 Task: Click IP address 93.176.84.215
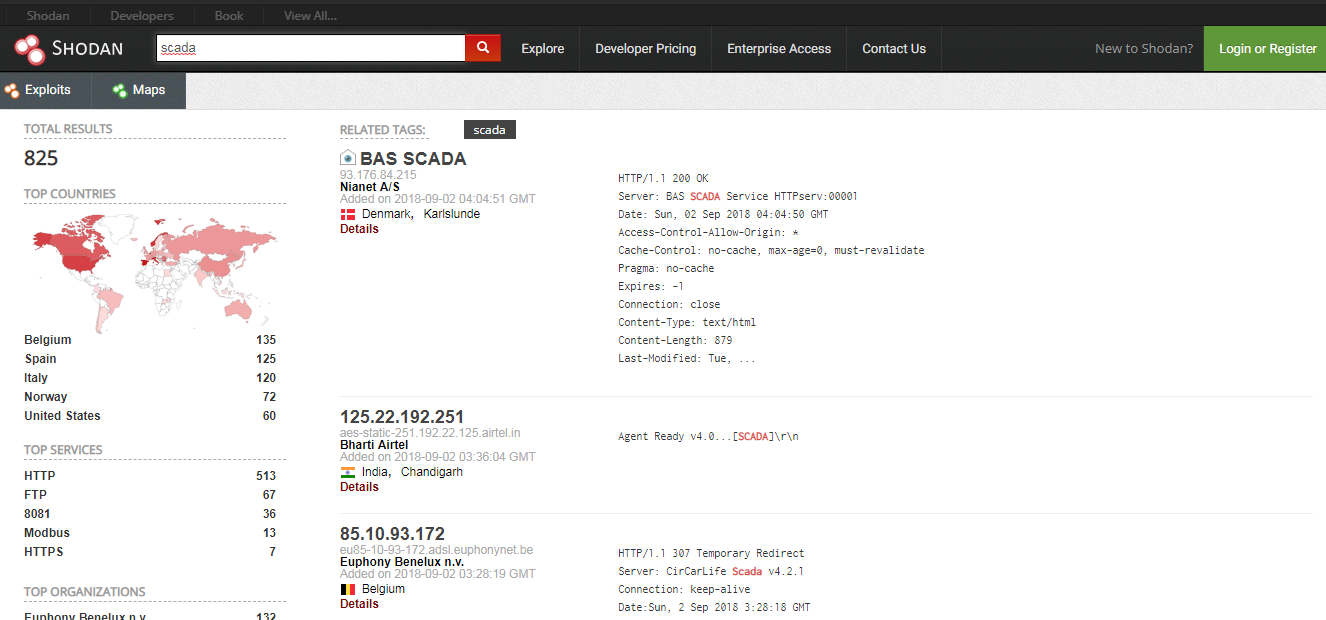378,175
